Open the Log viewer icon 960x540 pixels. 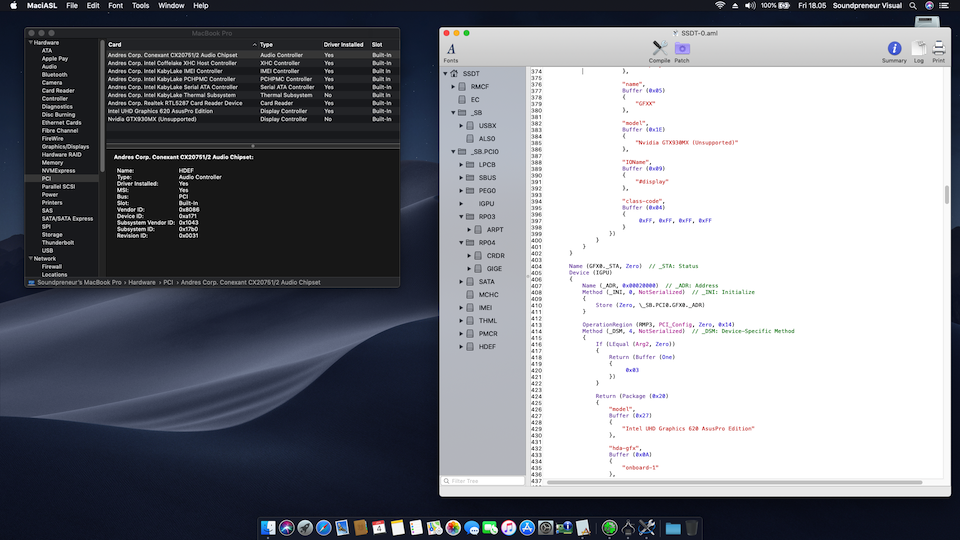[918, 50]
